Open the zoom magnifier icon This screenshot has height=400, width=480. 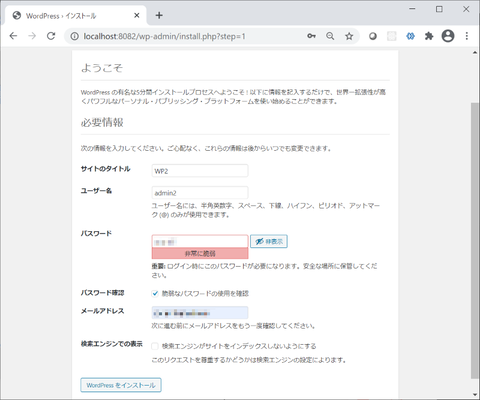click(x=330, y=36)
